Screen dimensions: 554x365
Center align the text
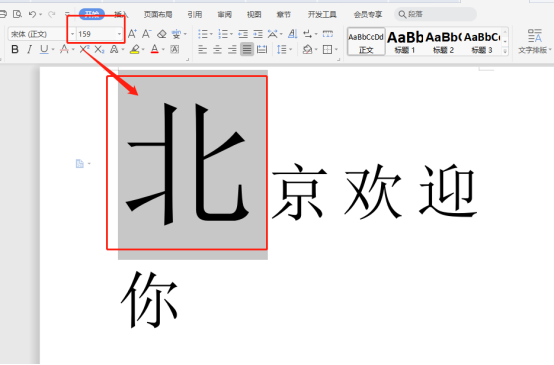pyautogui.click(x=217, y=49)
